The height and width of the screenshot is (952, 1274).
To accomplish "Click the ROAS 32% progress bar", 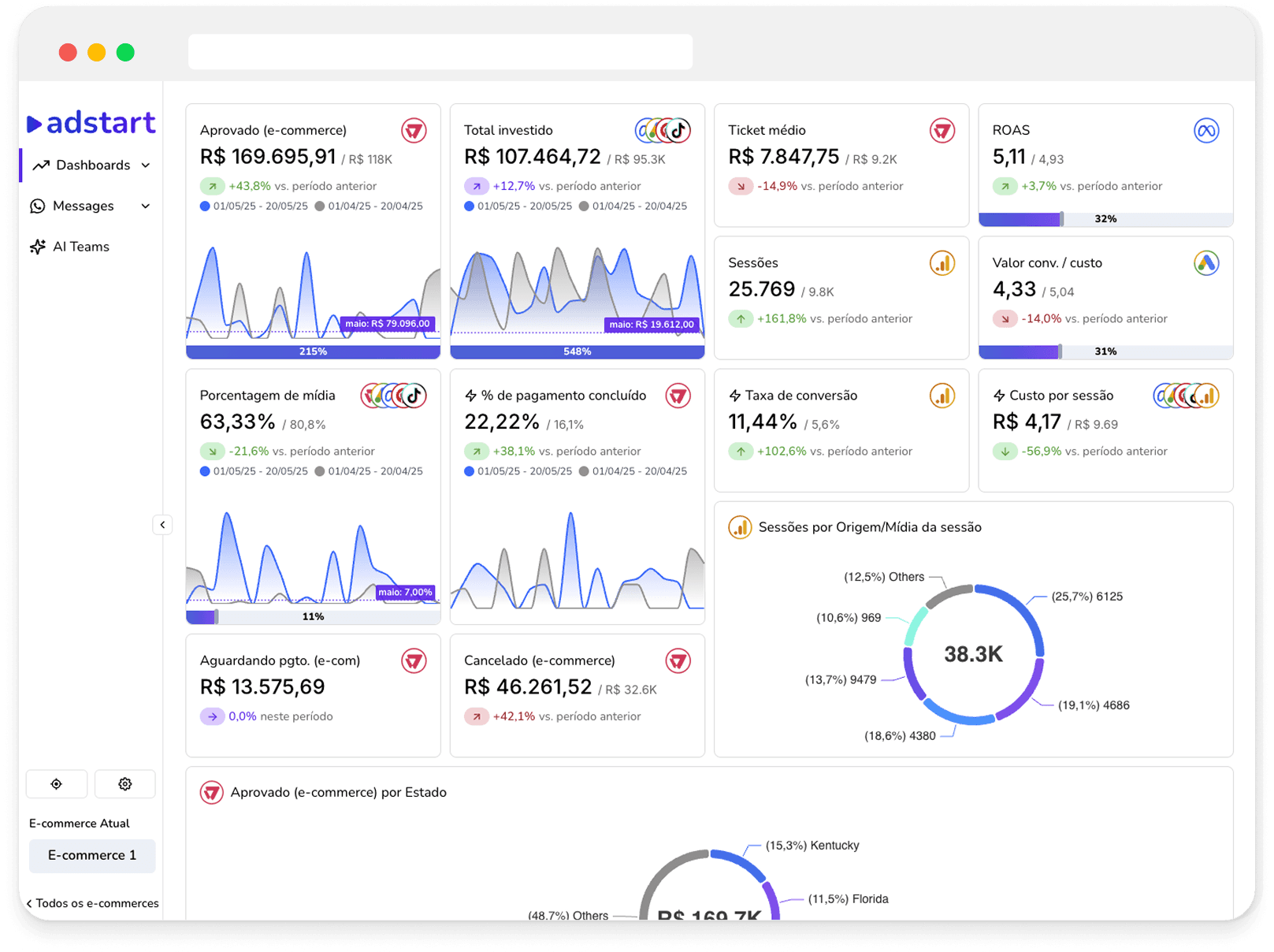I will tap(1105, 219).
